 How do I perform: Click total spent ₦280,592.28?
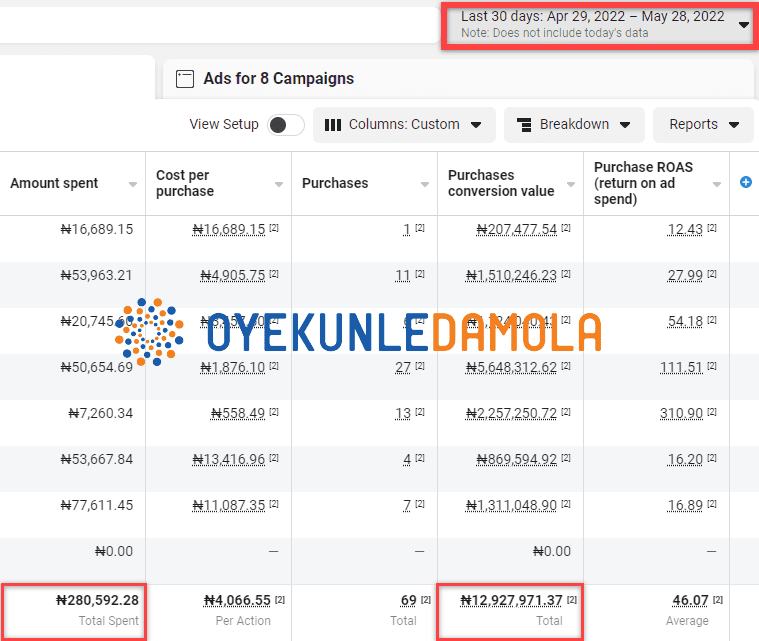coord(97,600)
